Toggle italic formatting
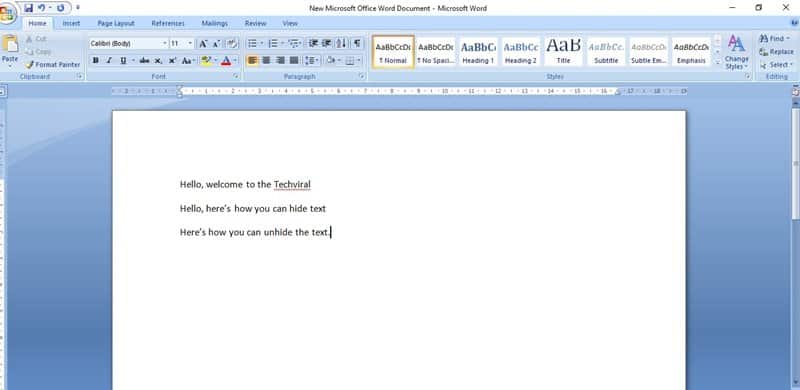800x390 pixels. (109, 61)
